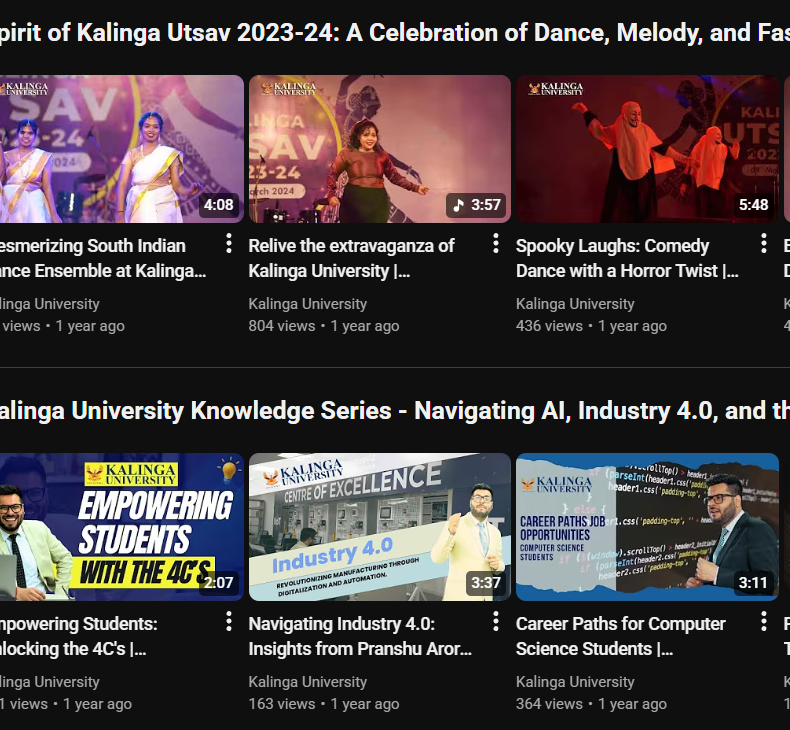
Task: Open more options for Mesmerizing South Indian video
Action: (228, 244)
